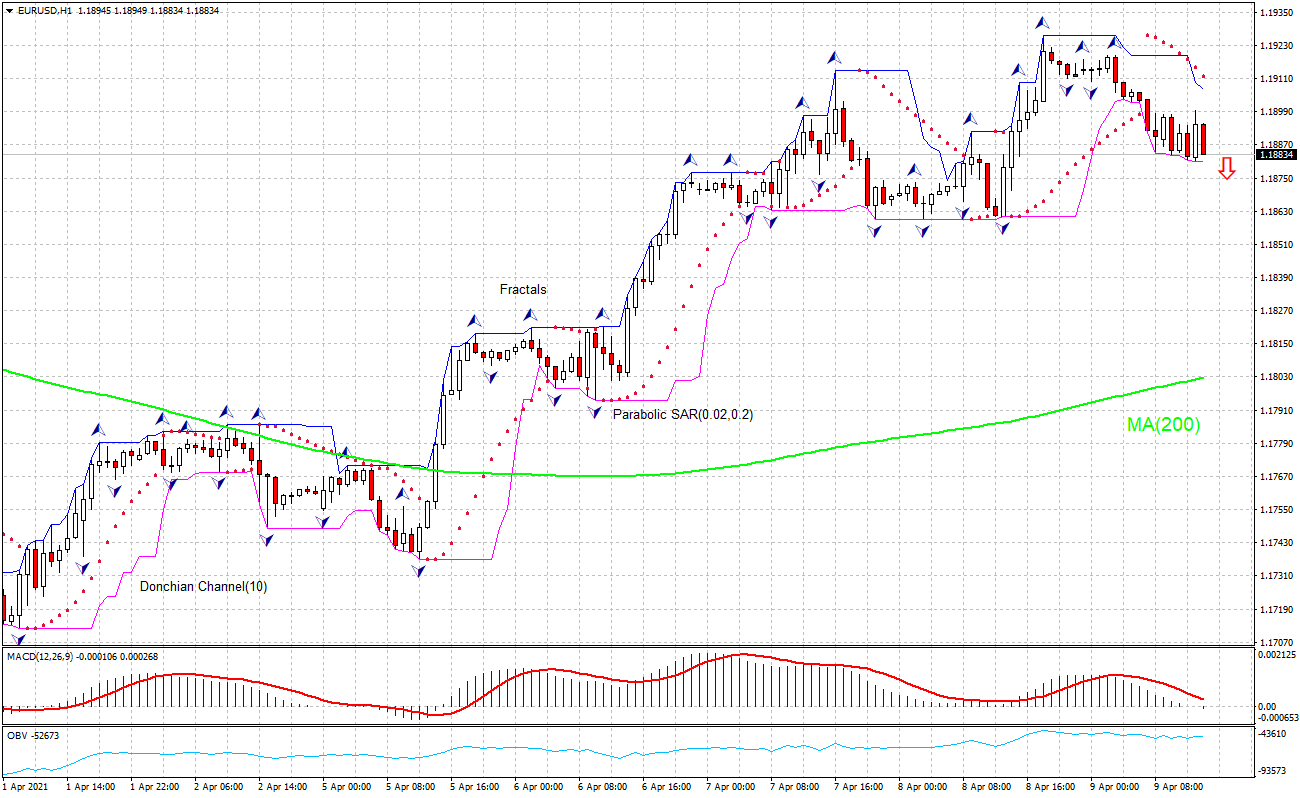Click the current price tag 1.18834 on the axis
Screen dimensions: 1300x798
click(x=1276, y=155)
